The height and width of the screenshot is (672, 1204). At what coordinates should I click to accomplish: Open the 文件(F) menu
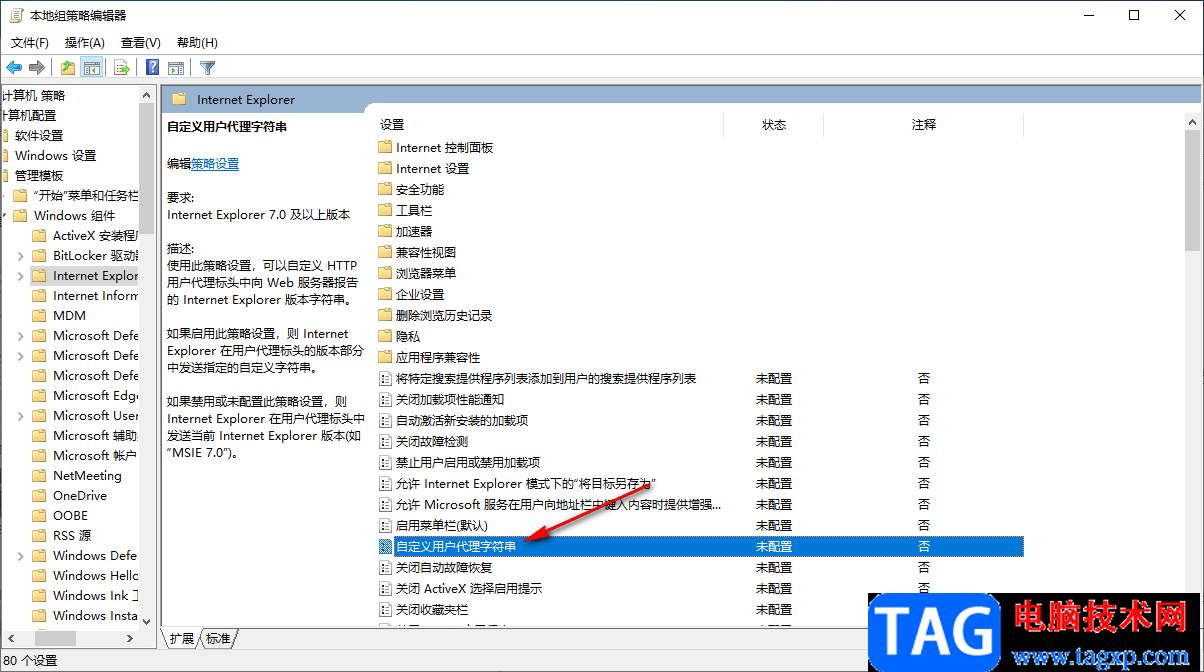30,43
